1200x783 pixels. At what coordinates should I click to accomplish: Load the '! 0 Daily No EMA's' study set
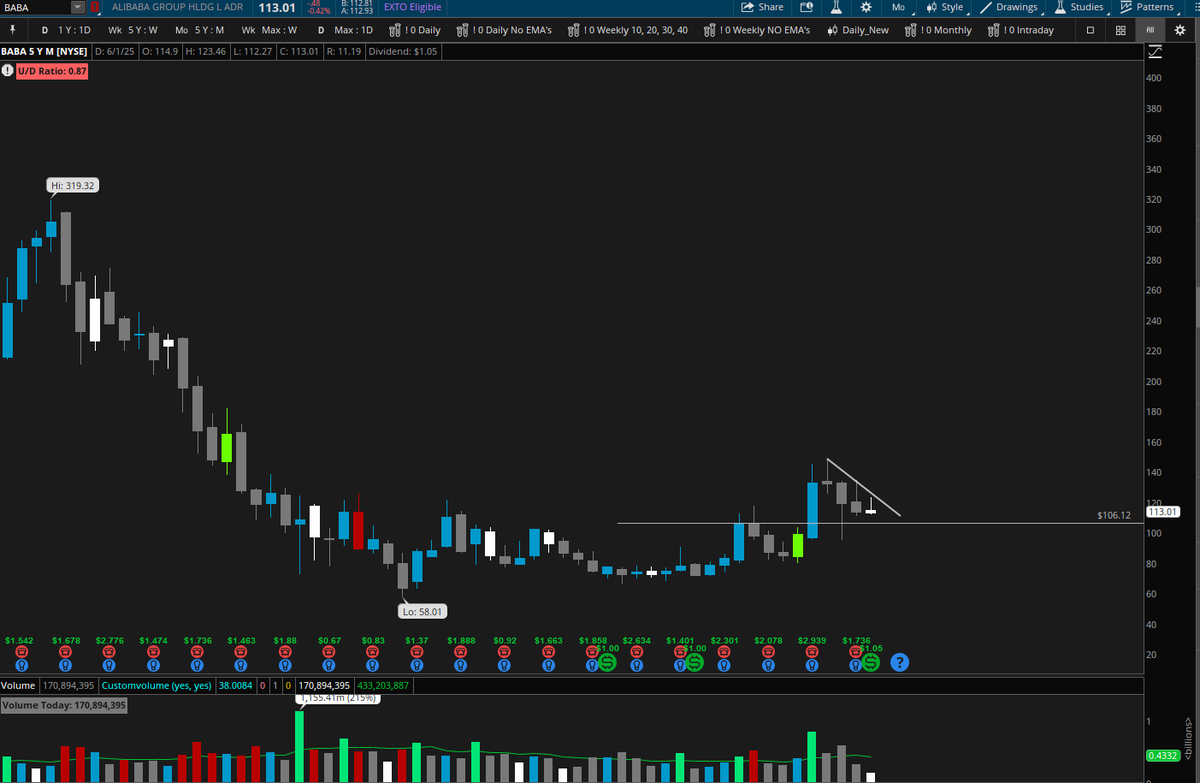pos(504,30)
